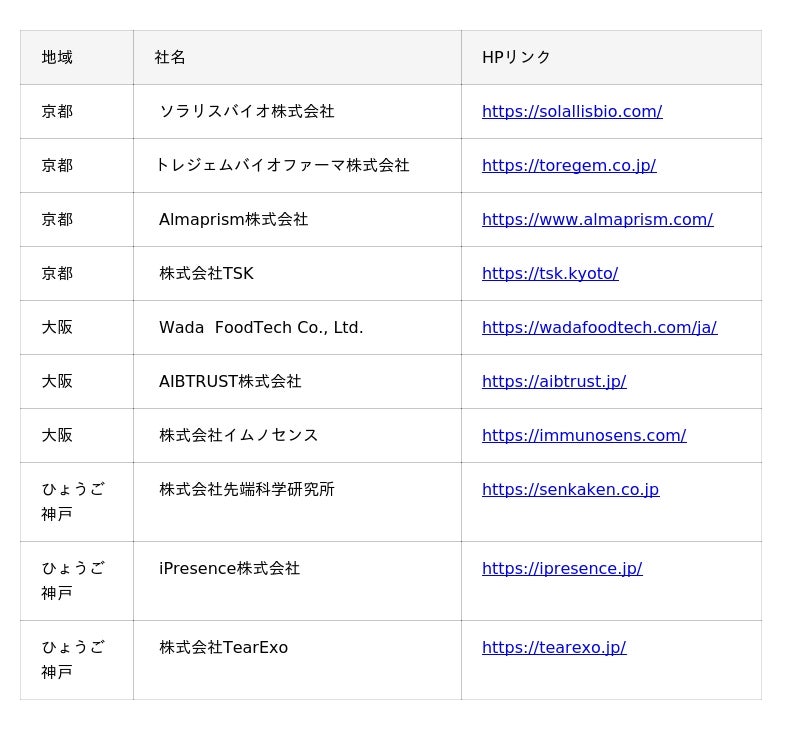Open the senkaken.co.jp link
Screen dimensions: 800x730
click(x=570, y=489)
